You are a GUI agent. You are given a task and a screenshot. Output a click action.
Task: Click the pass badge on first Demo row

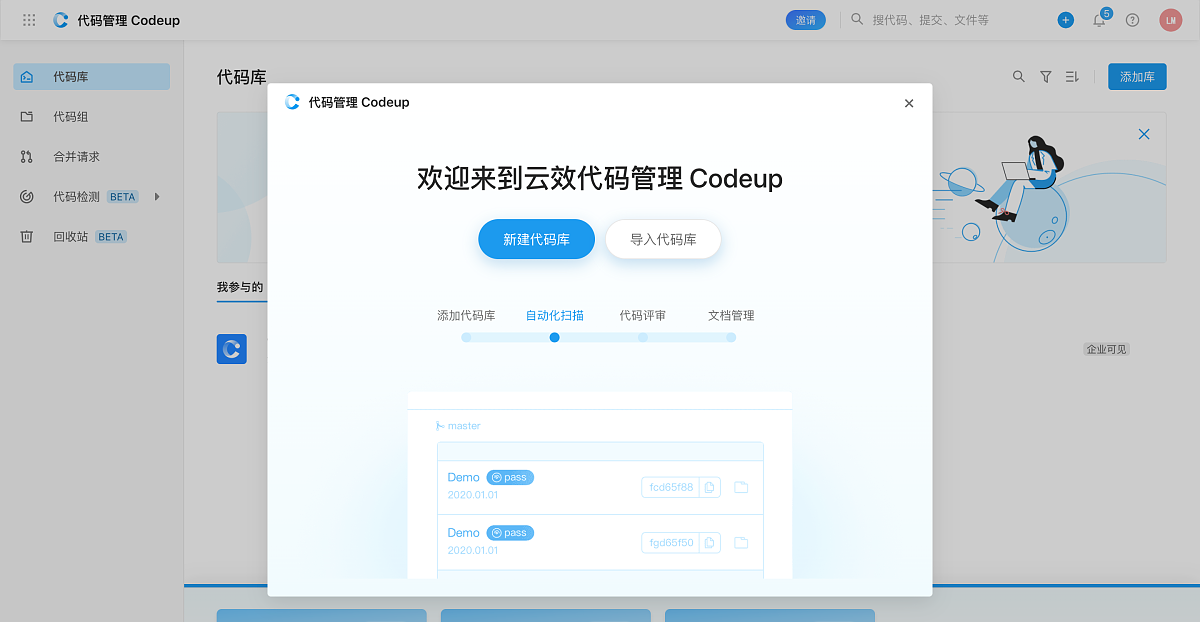[510, 477]
